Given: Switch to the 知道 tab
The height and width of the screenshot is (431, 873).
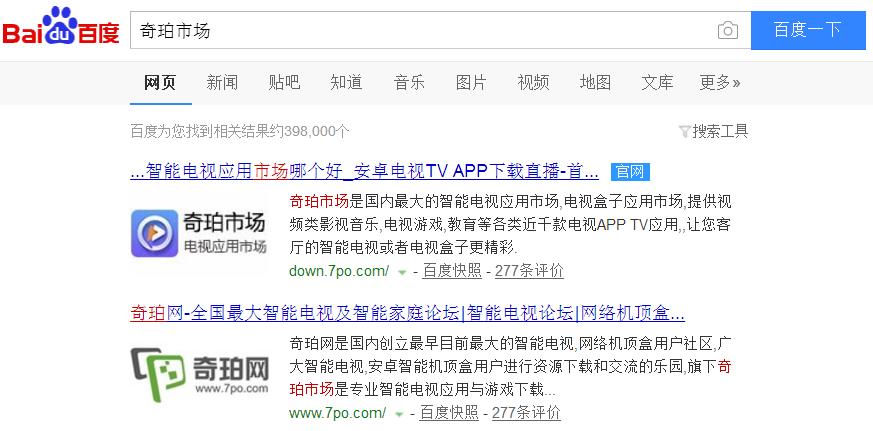Looking at the screenshot, I should 346,83.
